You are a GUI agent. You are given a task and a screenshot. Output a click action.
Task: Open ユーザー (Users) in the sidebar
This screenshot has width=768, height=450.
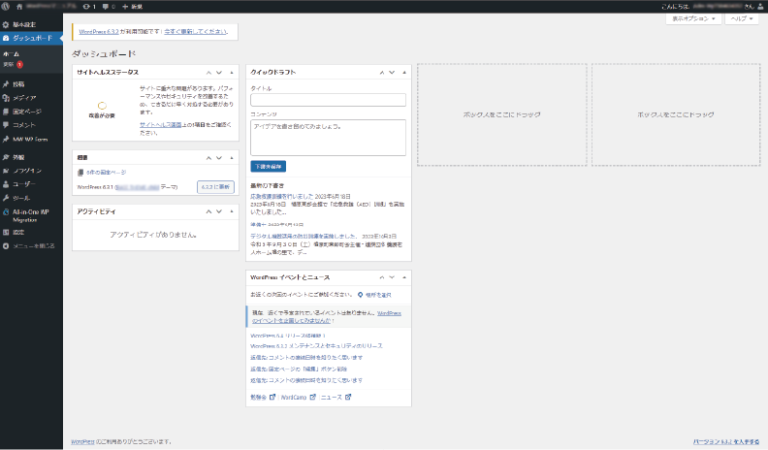(x=25, y=185)
